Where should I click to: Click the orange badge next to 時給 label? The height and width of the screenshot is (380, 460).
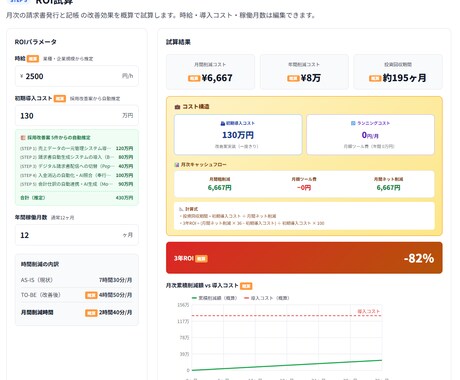[33, 59]
